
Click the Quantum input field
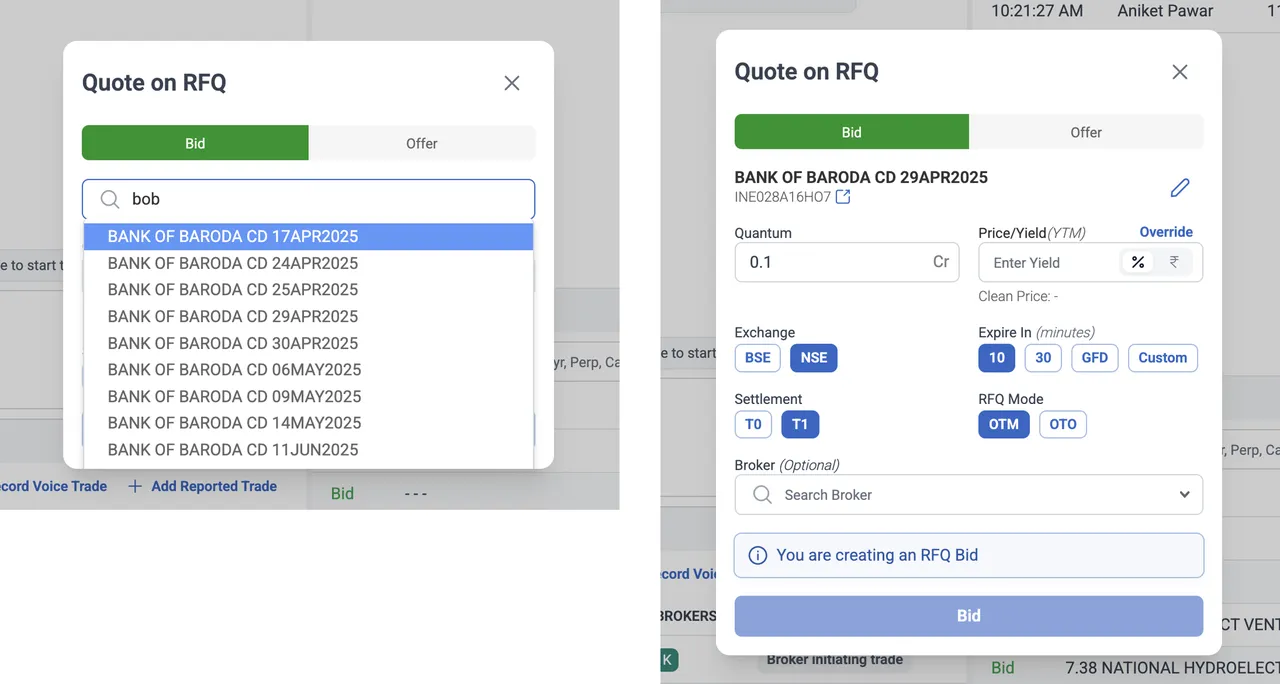click(x=846, y=262)
